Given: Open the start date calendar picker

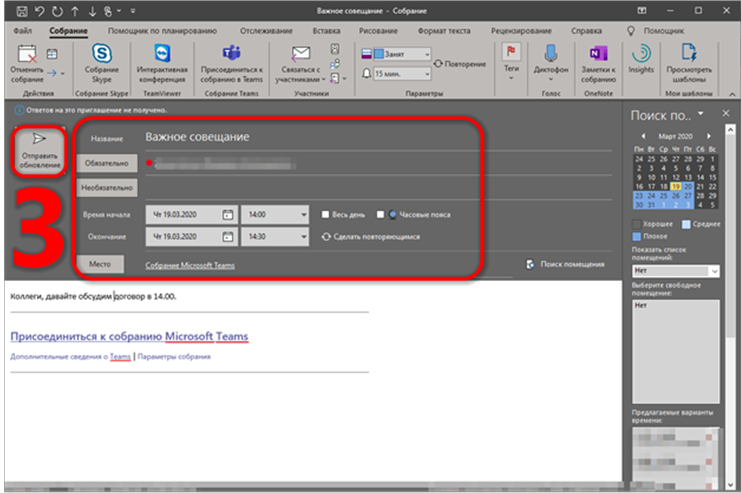Looking at the screenshot, I should (x=228, y=215).
